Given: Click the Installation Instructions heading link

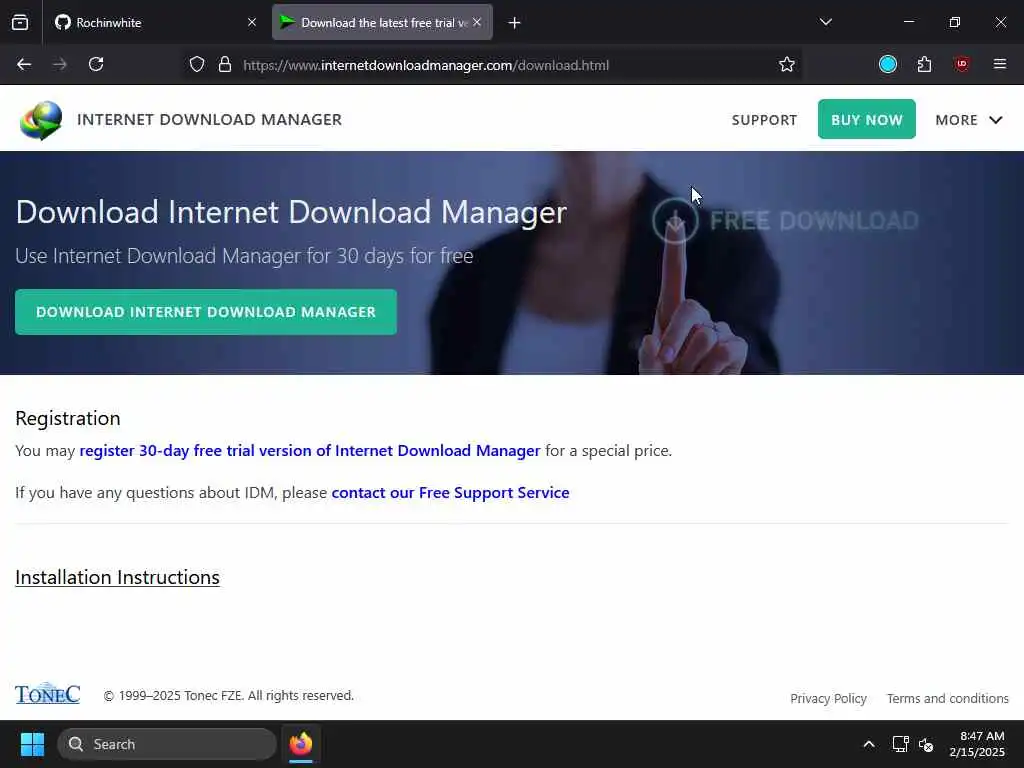Looking at the screenshot, I should coord(118,577).
